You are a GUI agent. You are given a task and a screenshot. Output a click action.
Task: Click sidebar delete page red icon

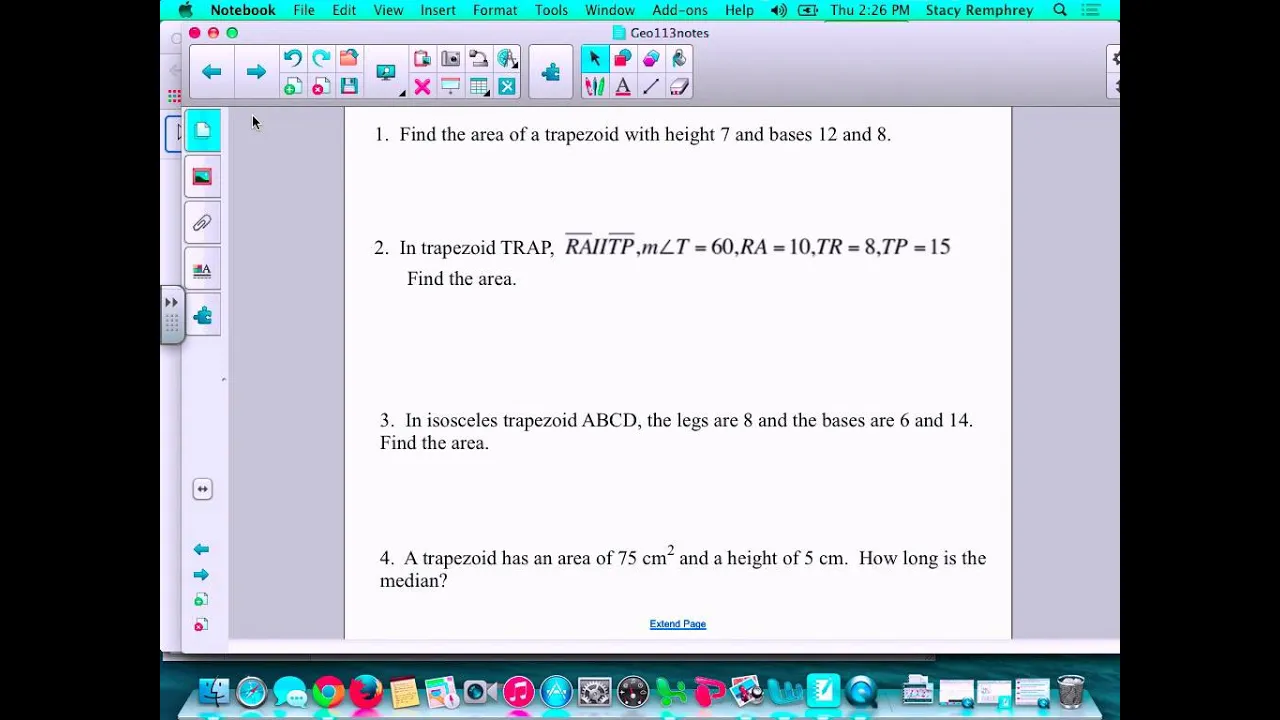coord(201,625)
